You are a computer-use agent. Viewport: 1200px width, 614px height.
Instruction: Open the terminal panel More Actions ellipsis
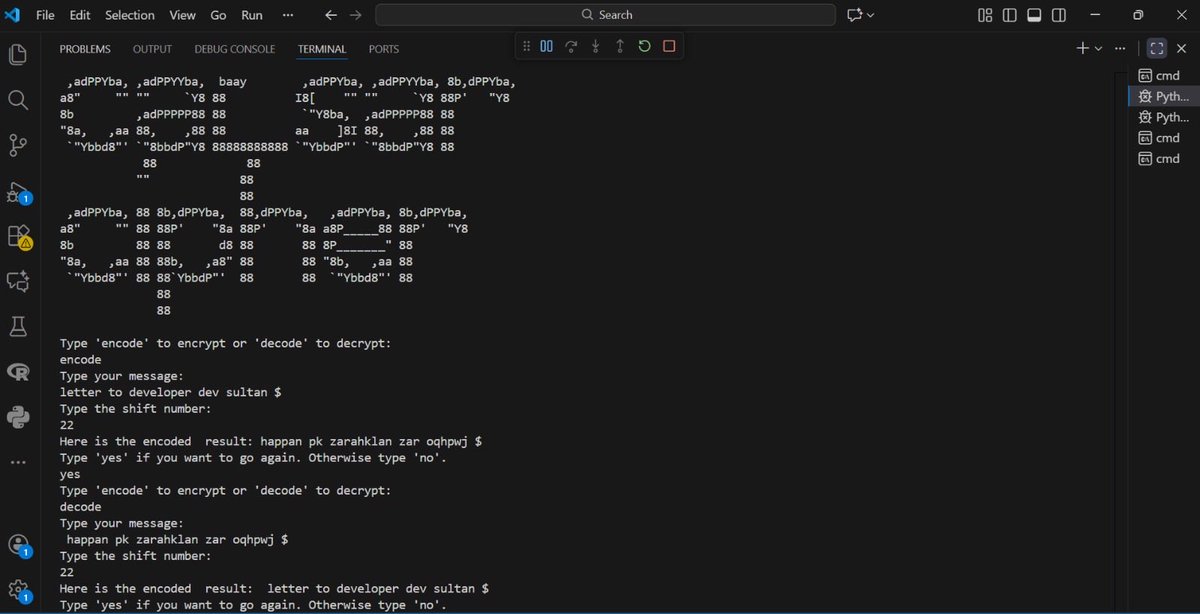[x=1120, y=48]
